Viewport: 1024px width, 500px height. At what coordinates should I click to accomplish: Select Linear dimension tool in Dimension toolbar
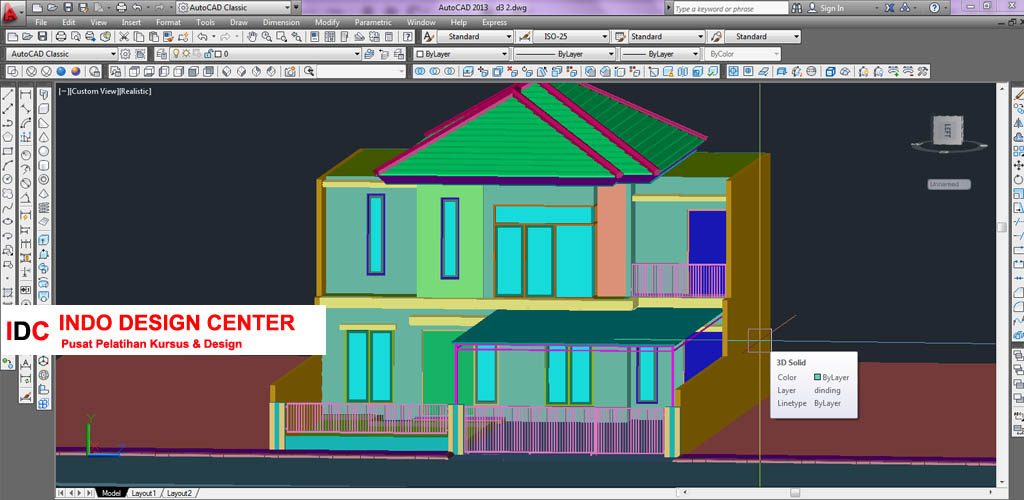[x=25, y=95]
